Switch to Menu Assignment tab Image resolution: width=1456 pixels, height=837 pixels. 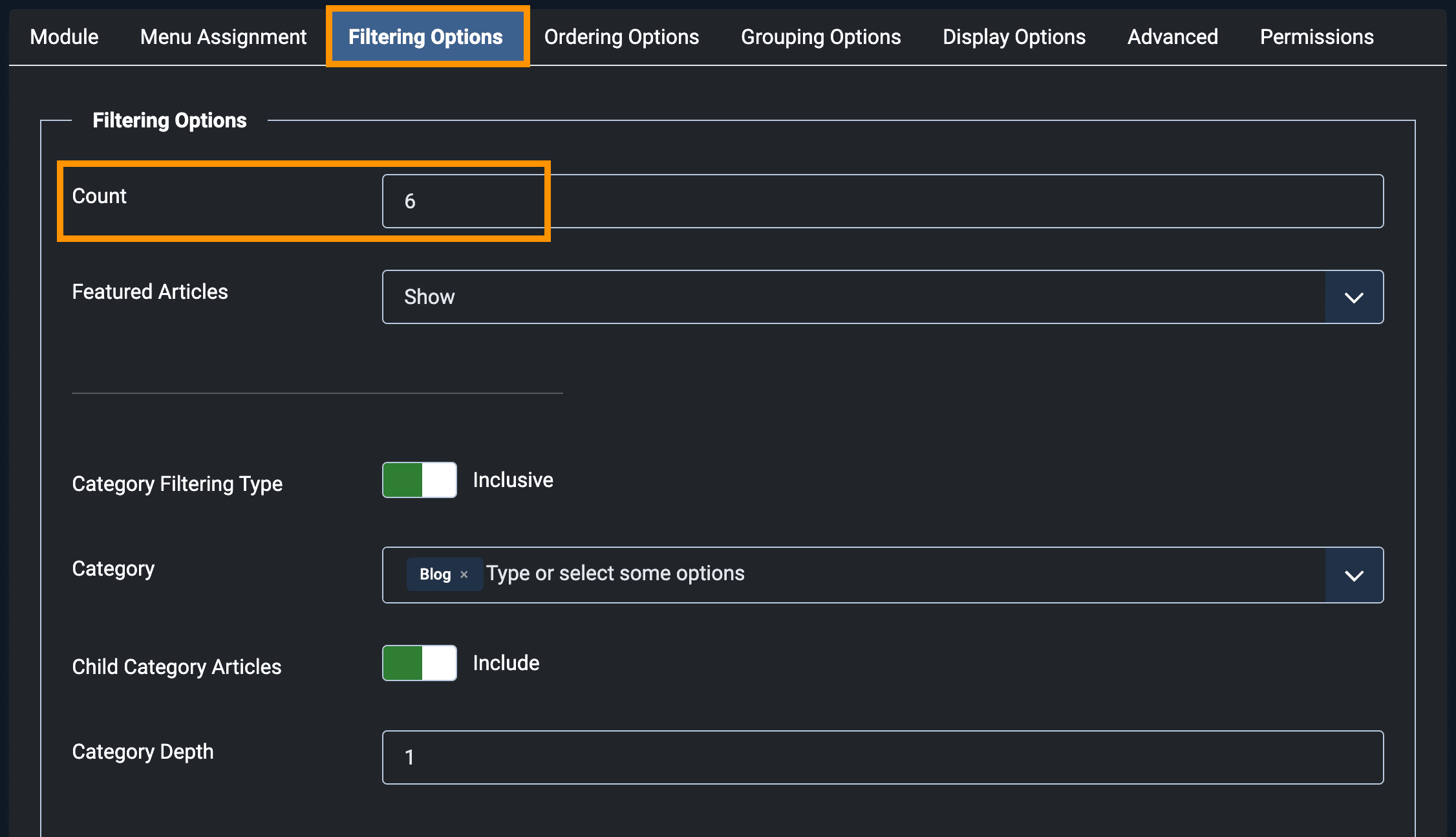click(x=223, y=37)
